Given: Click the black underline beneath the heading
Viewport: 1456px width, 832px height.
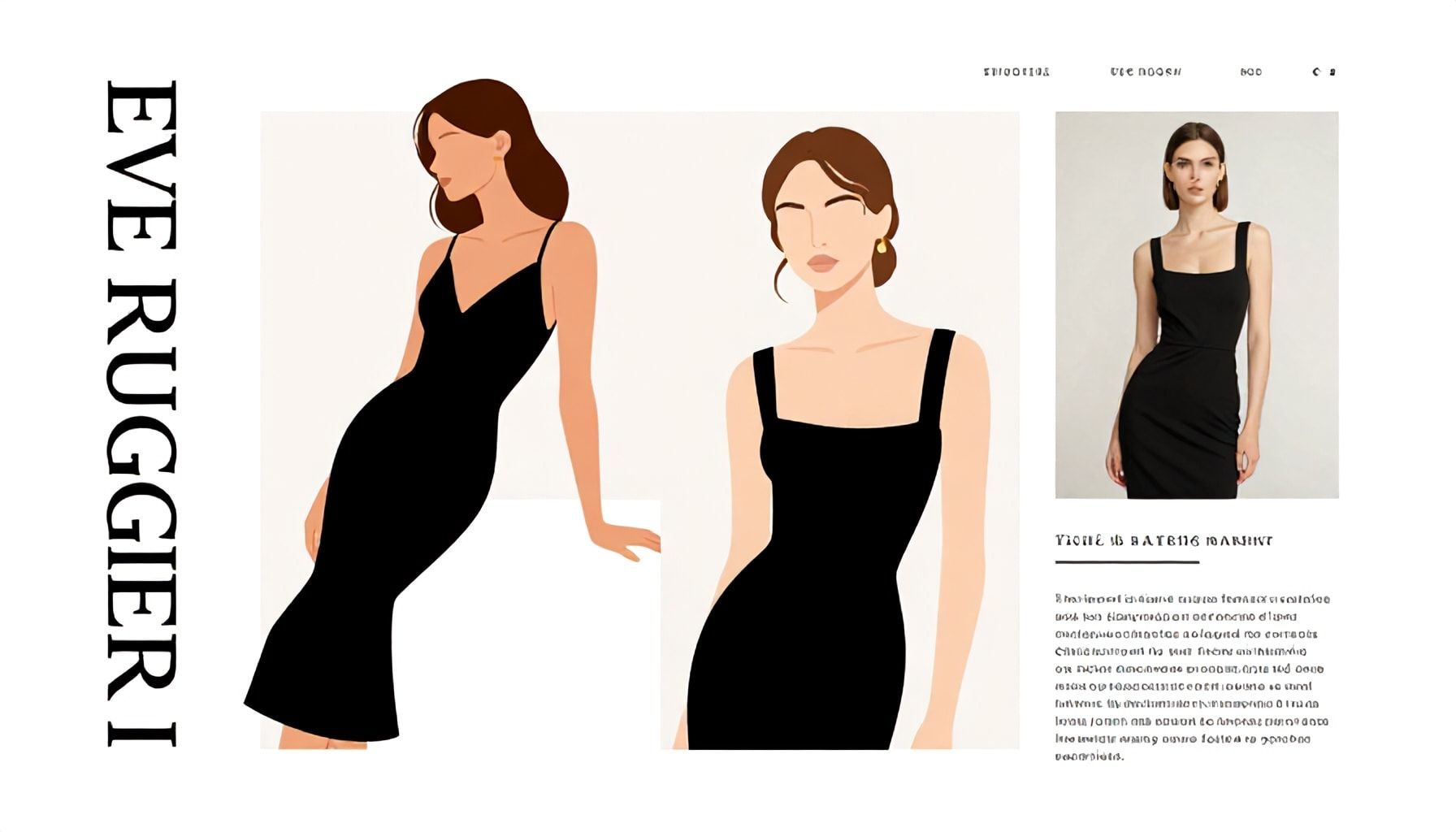Looking at the screenshot, I should pos(1127,561).
